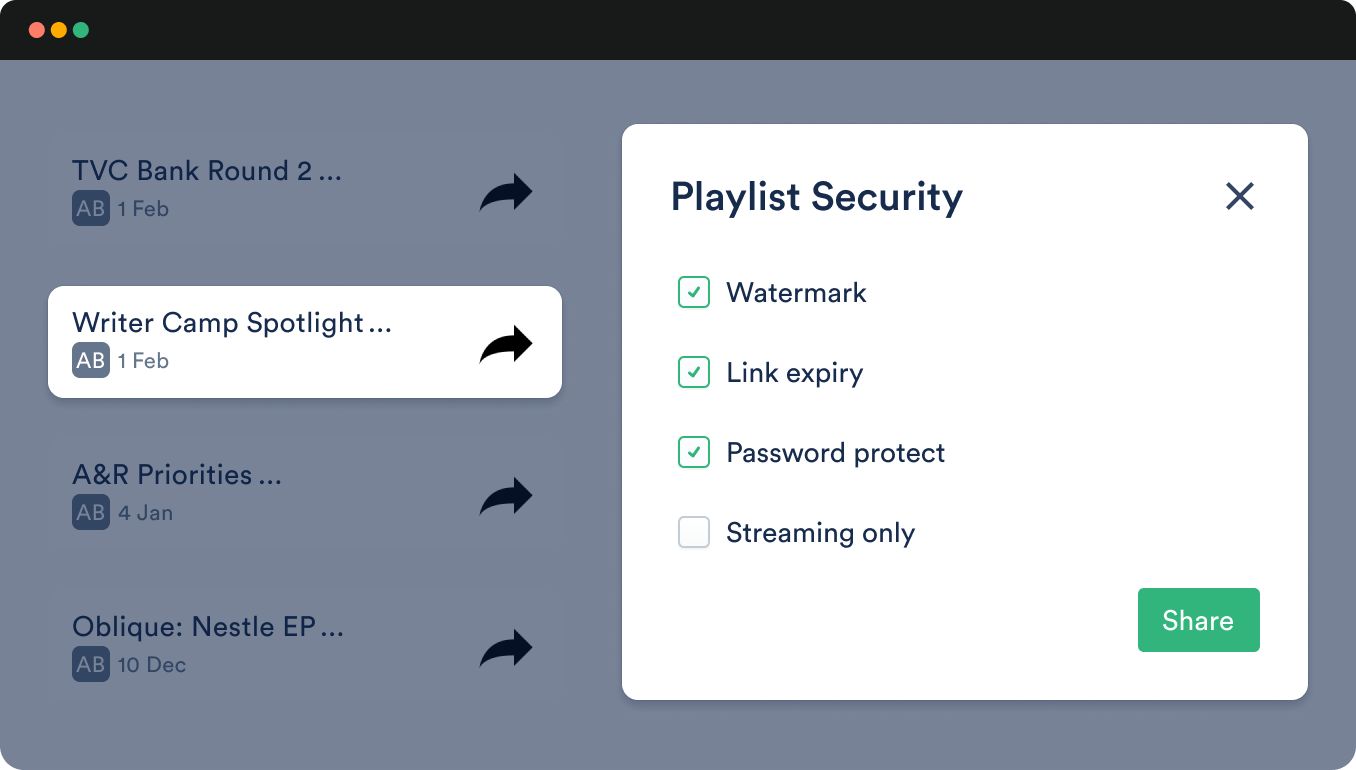This screenshot has height=770, width=1356.
Task: Uncheck the Watermark checkbox
Action: coord(694,292)
